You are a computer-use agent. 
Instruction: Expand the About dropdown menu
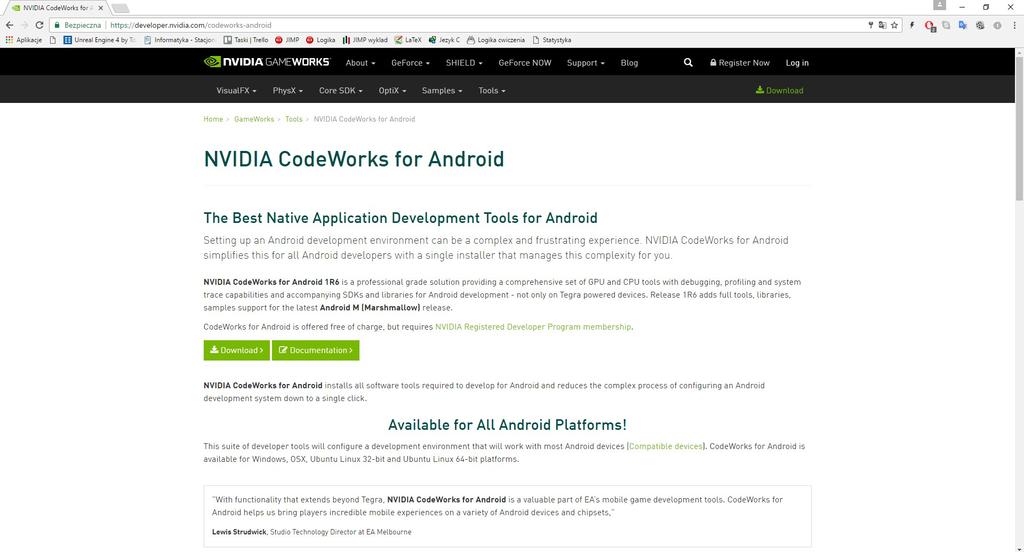(360, 63)
